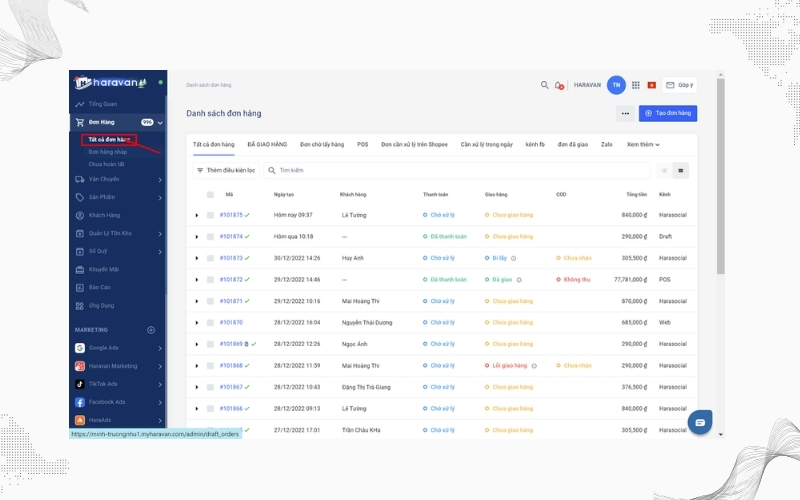
Task: Click Tạo đơn hàng button
Action: click(x=667, y=114)
